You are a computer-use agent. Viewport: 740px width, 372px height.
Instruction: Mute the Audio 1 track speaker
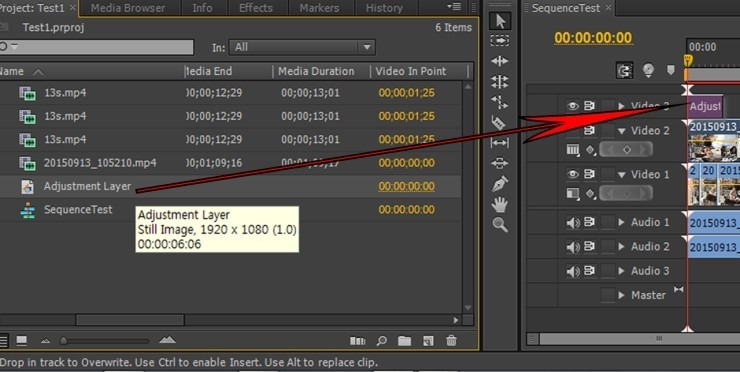tap(572, 222)
